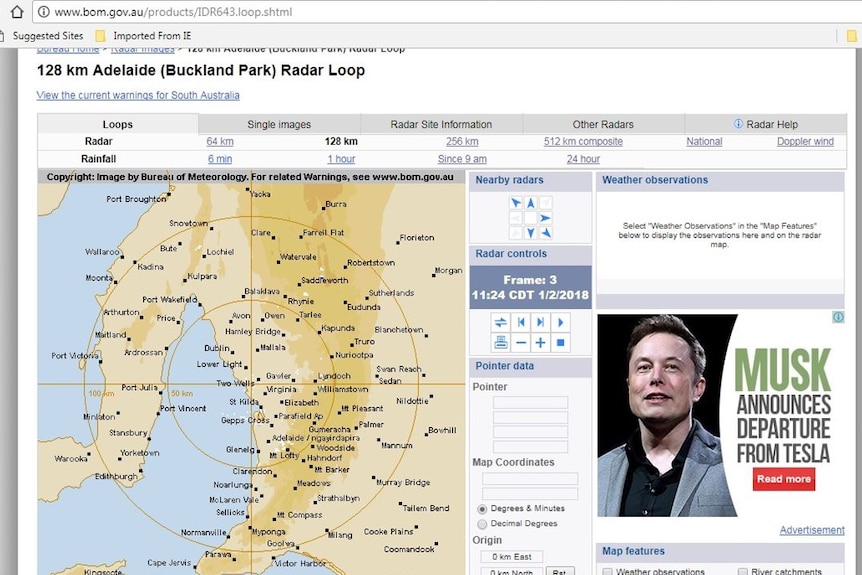The height and width of the screenshot is (575, 862).
Task: View current warnings for South Australia
Action: [138, 95]
